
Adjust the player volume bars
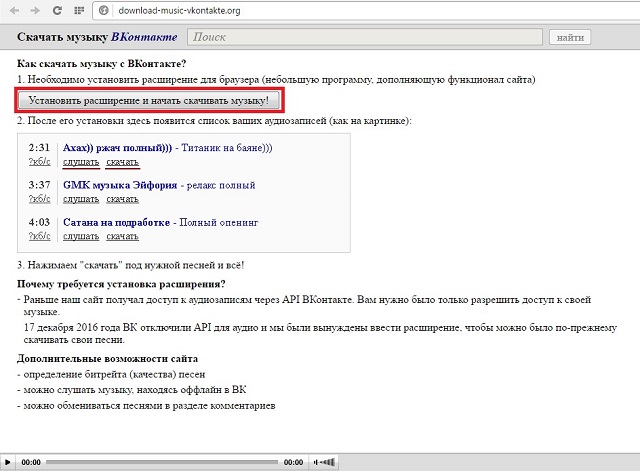tap(324, 462)
